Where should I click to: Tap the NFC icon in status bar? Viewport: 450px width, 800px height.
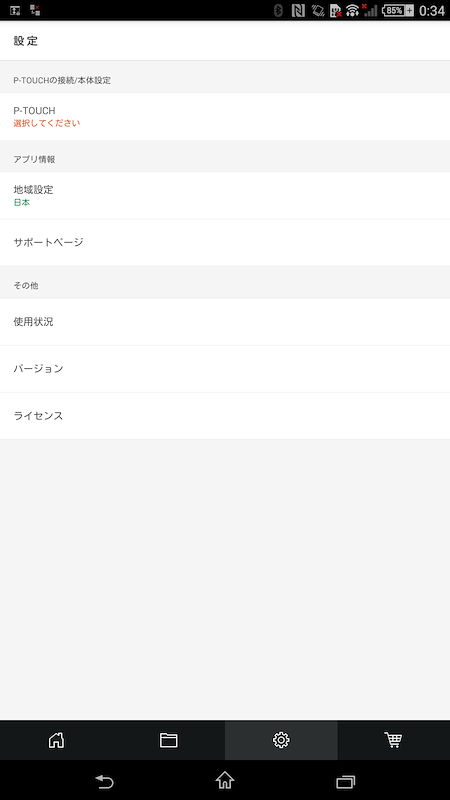(298, 10)
